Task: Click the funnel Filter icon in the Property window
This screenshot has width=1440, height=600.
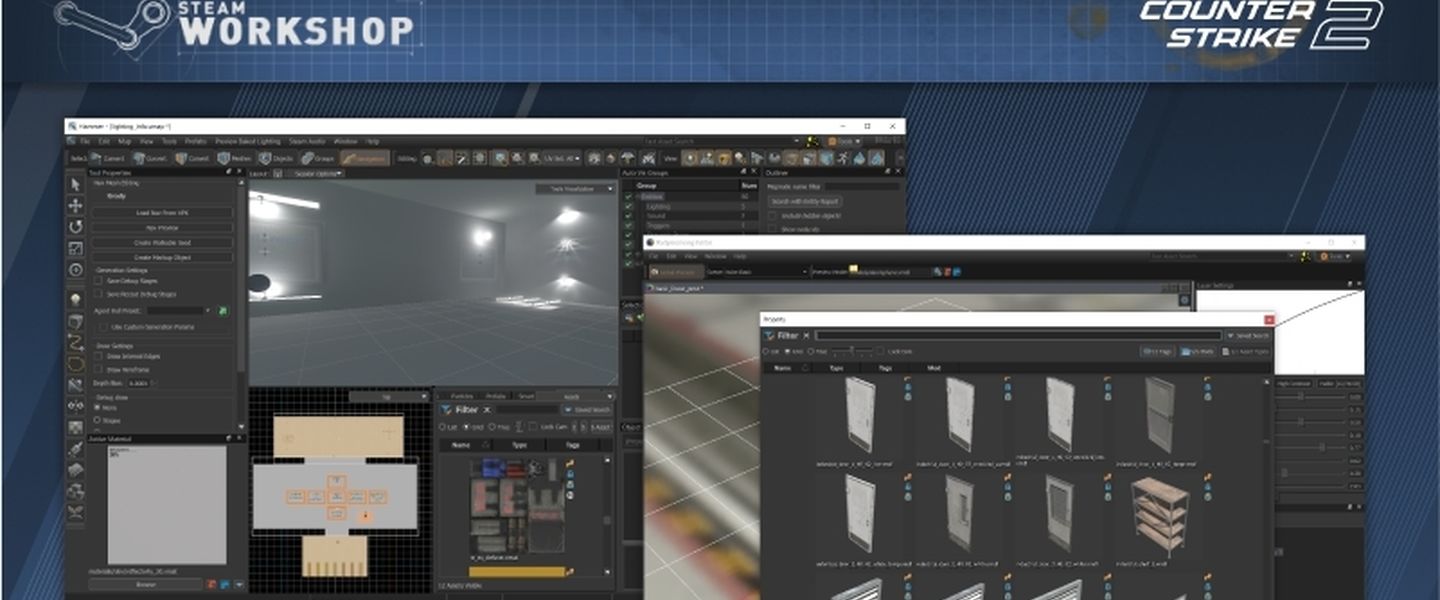Action: (769, 336)
